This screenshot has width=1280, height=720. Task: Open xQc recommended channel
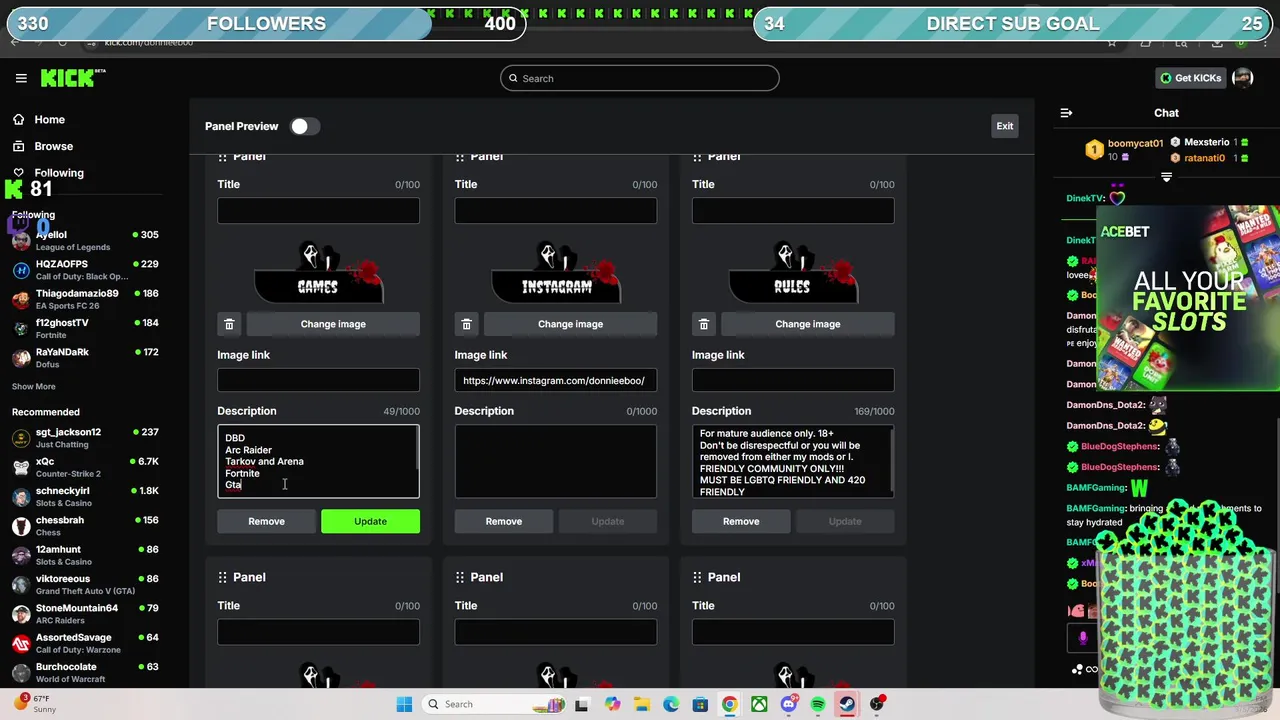pos(85,467)
